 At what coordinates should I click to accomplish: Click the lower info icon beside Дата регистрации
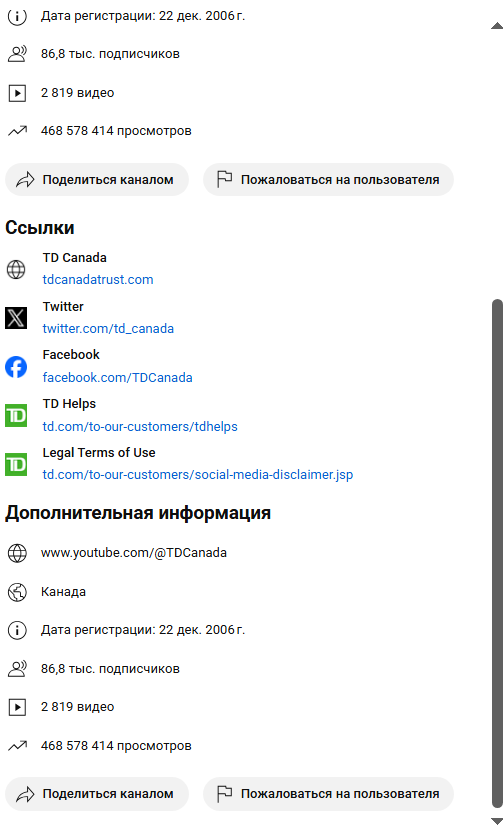[17, 630]
